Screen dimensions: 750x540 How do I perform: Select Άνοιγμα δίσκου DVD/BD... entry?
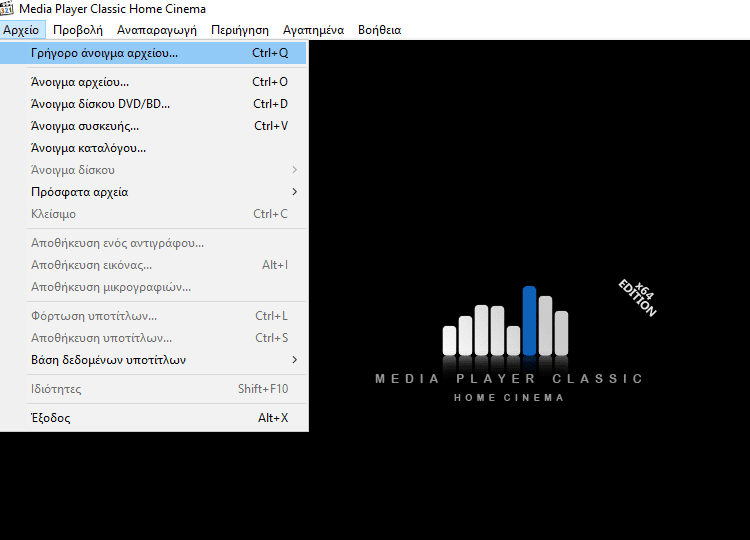click(x=153, y=104)
